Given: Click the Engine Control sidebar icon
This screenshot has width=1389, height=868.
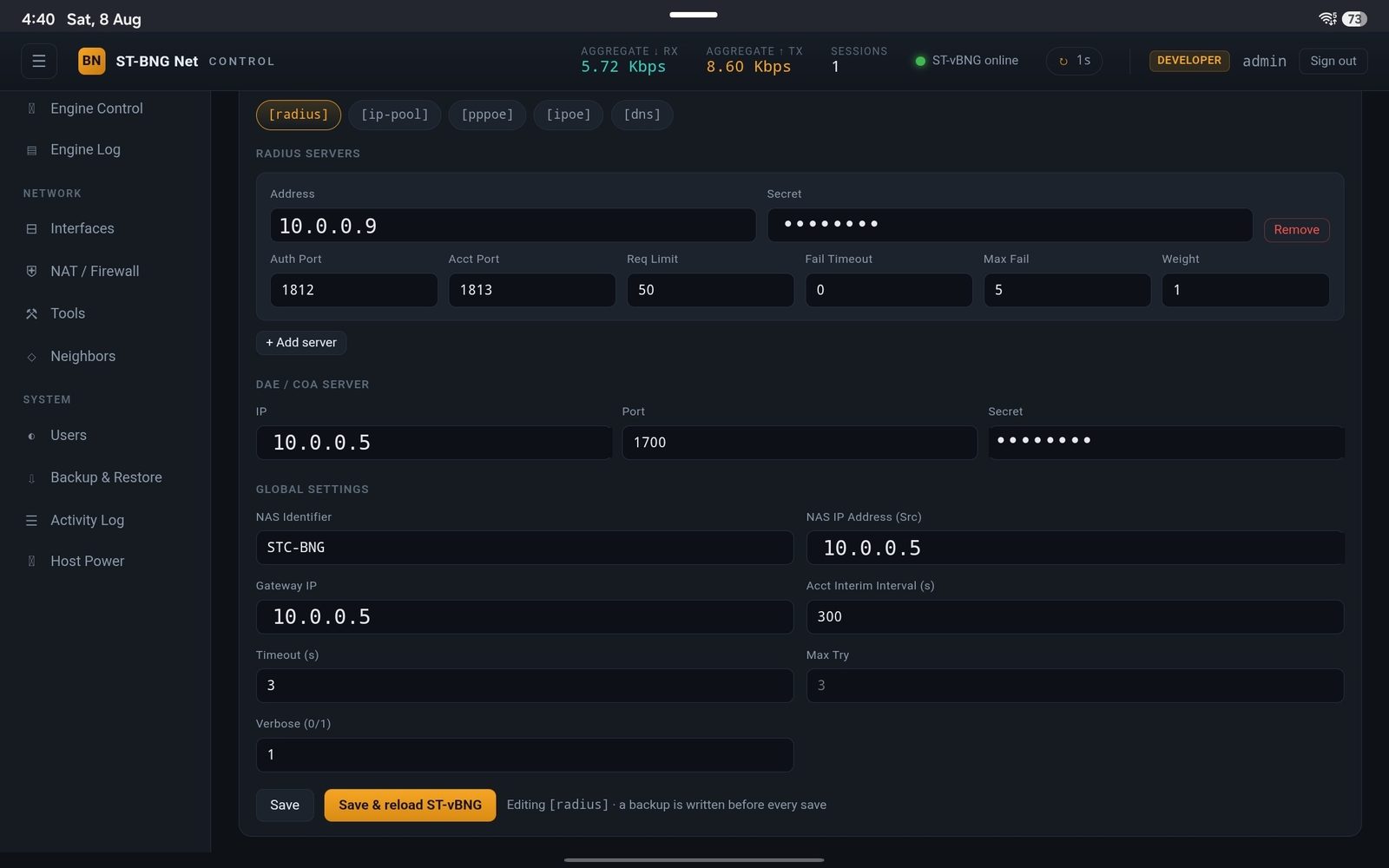Looking at the screenshot, I should pyautogui.click(x=31, y=108).
